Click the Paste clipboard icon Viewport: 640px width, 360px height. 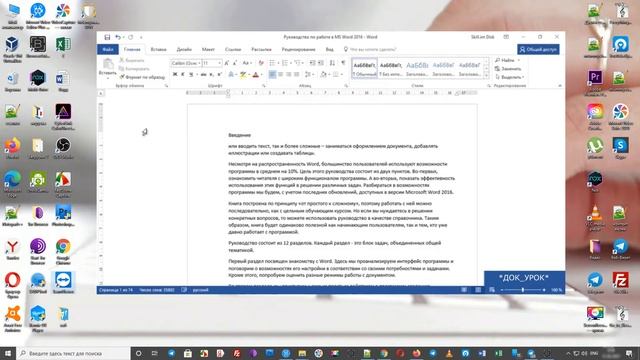point(108,64)
